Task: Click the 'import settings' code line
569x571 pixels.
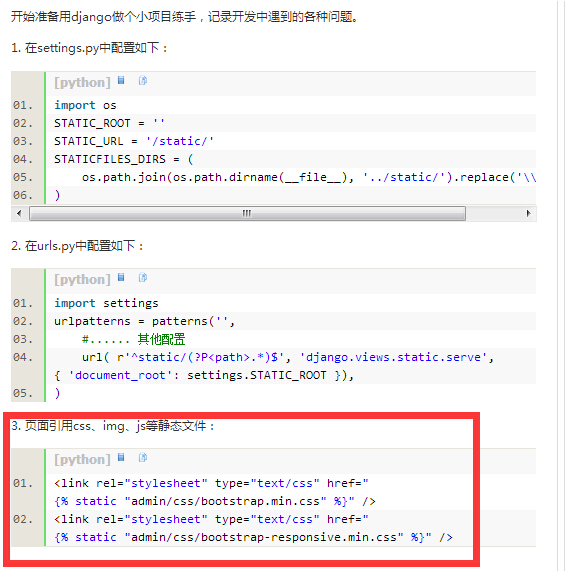Action: point(106,303)
